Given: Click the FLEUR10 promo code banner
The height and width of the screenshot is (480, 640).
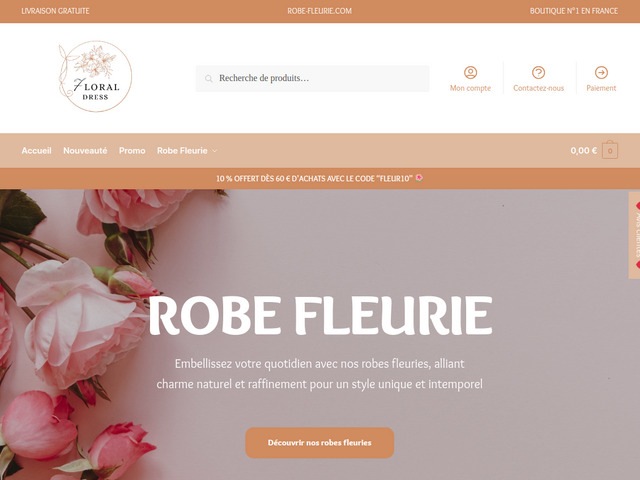Looking at the screenshot, I should click(320, 178).
